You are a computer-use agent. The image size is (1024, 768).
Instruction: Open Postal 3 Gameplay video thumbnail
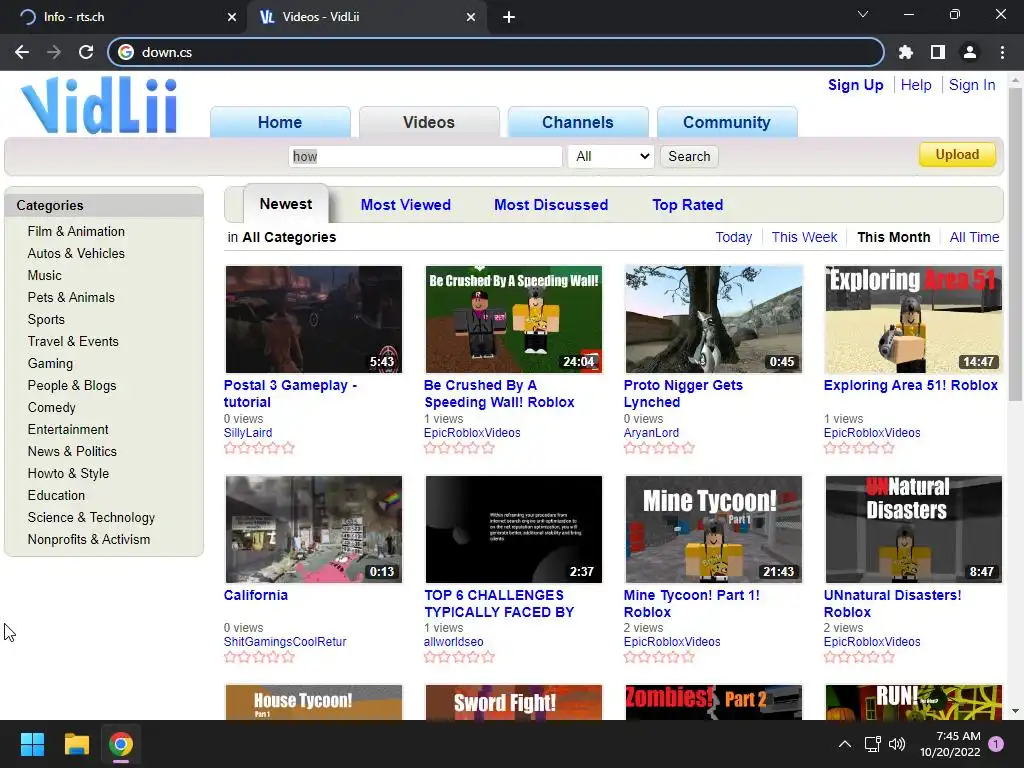tap(313, 319)
